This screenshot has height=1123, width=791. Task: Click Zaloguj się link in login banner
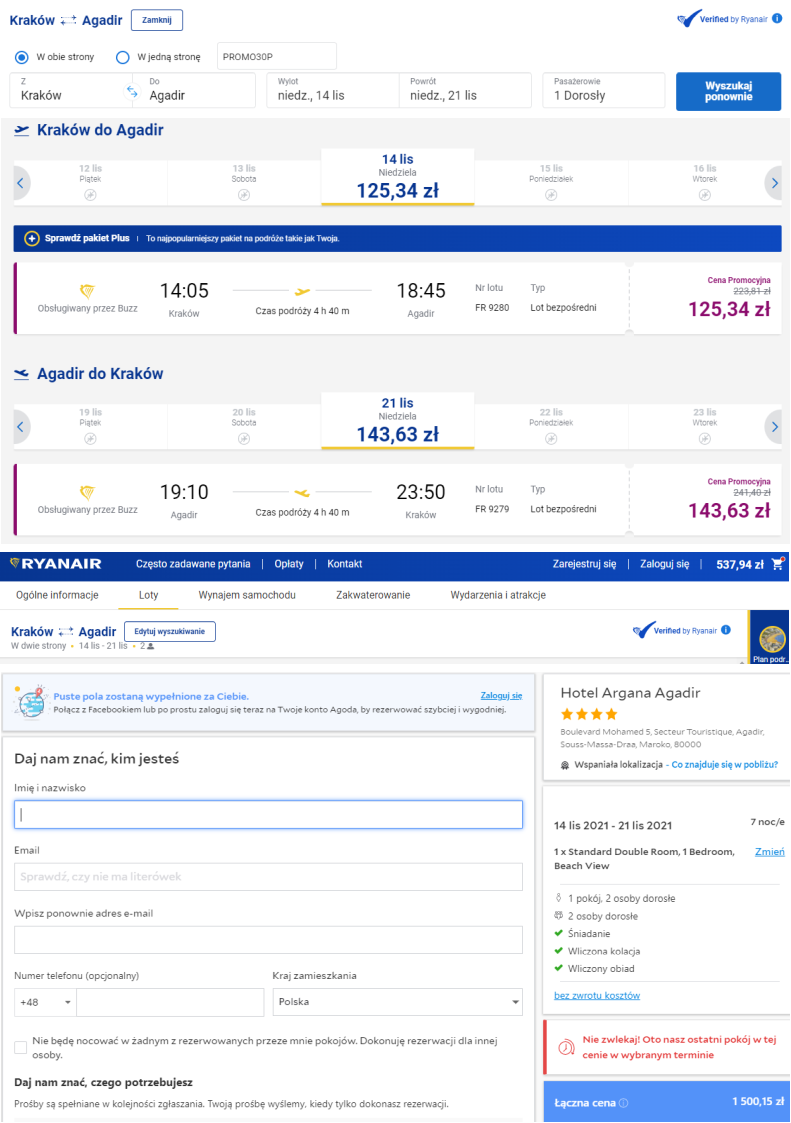tap(502, 695)
